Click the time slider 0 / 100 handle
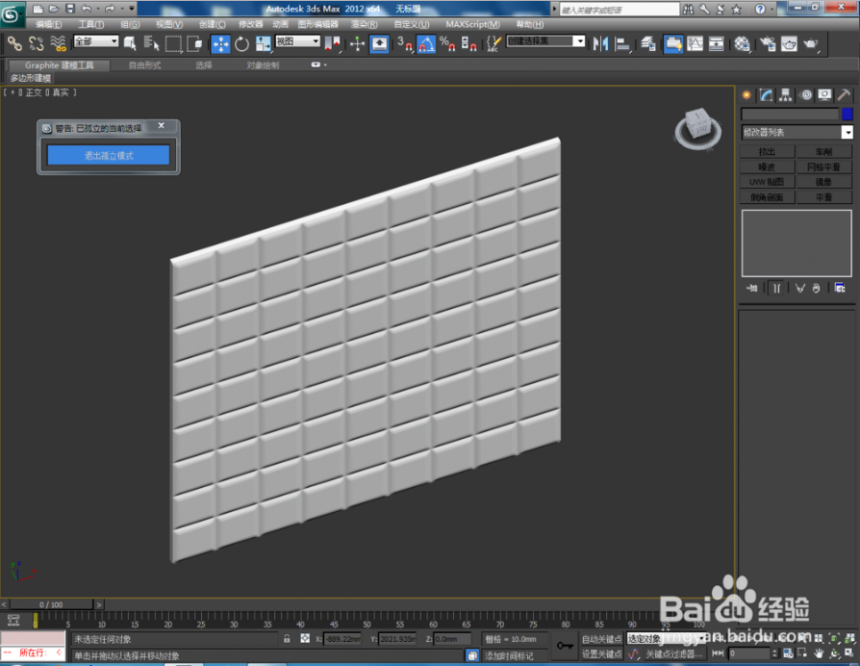The height and width of the screenshot is (666, 860). (x=51, y=605)
